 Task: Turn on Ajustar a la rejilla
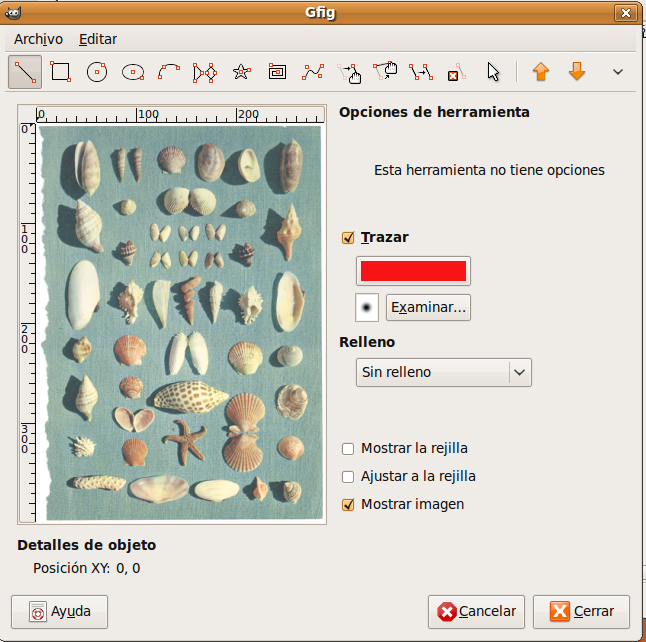(348, 477)
